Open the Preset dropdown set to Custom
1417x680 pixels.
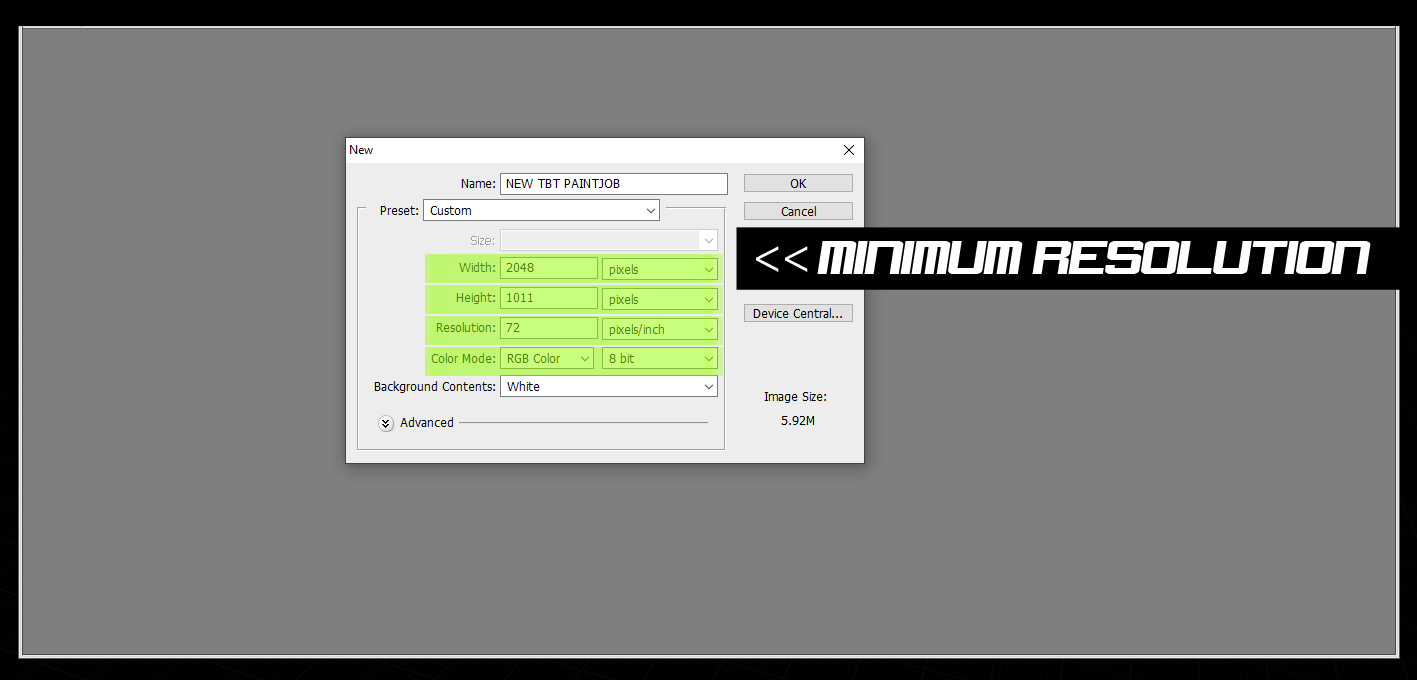541,210
